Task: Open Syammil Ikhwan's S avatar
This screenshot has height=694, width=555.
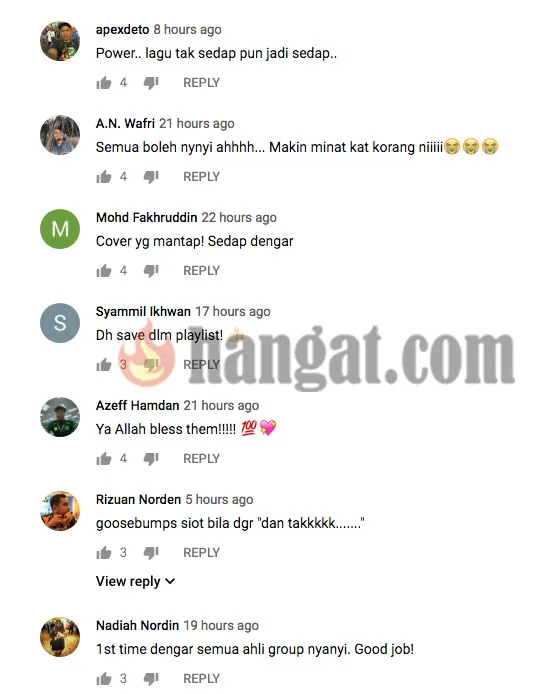Action: [60, 323]
